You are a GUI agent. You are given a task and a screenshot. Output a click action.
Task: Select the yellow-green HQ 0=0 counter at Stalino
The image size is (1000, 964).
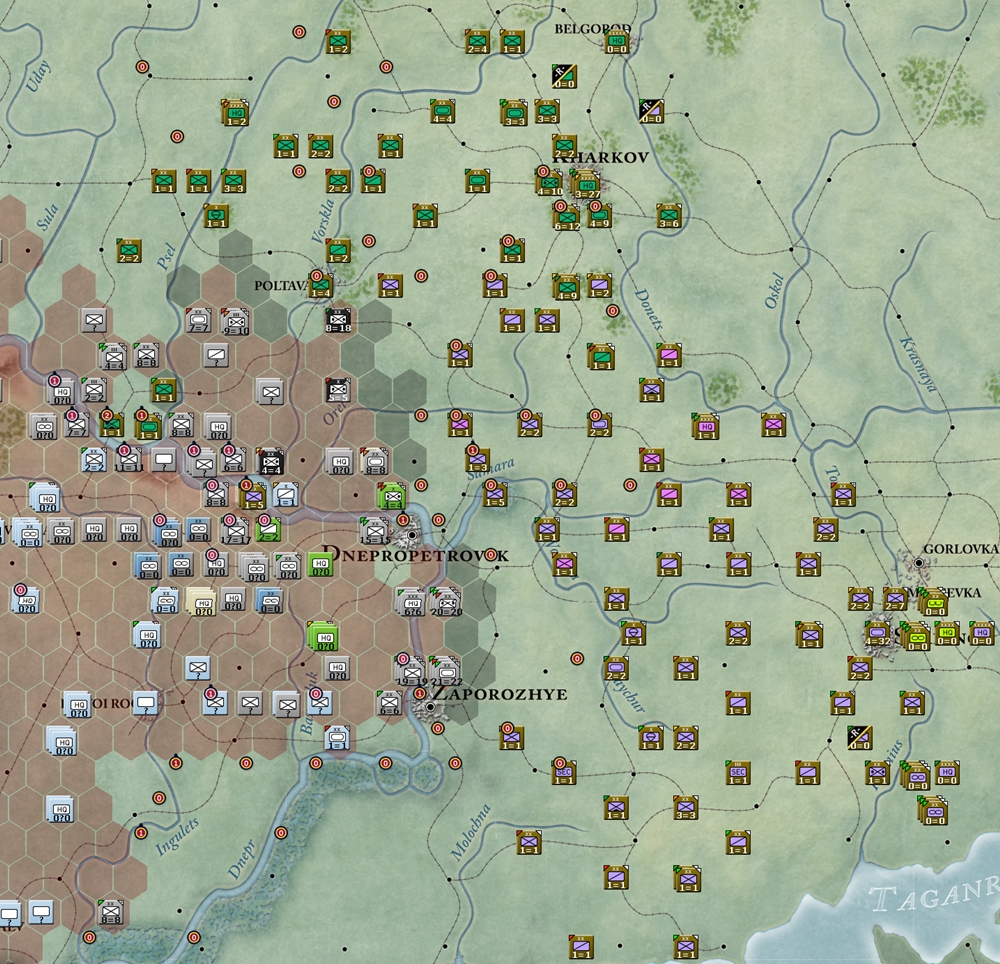[x=947, y=633]
